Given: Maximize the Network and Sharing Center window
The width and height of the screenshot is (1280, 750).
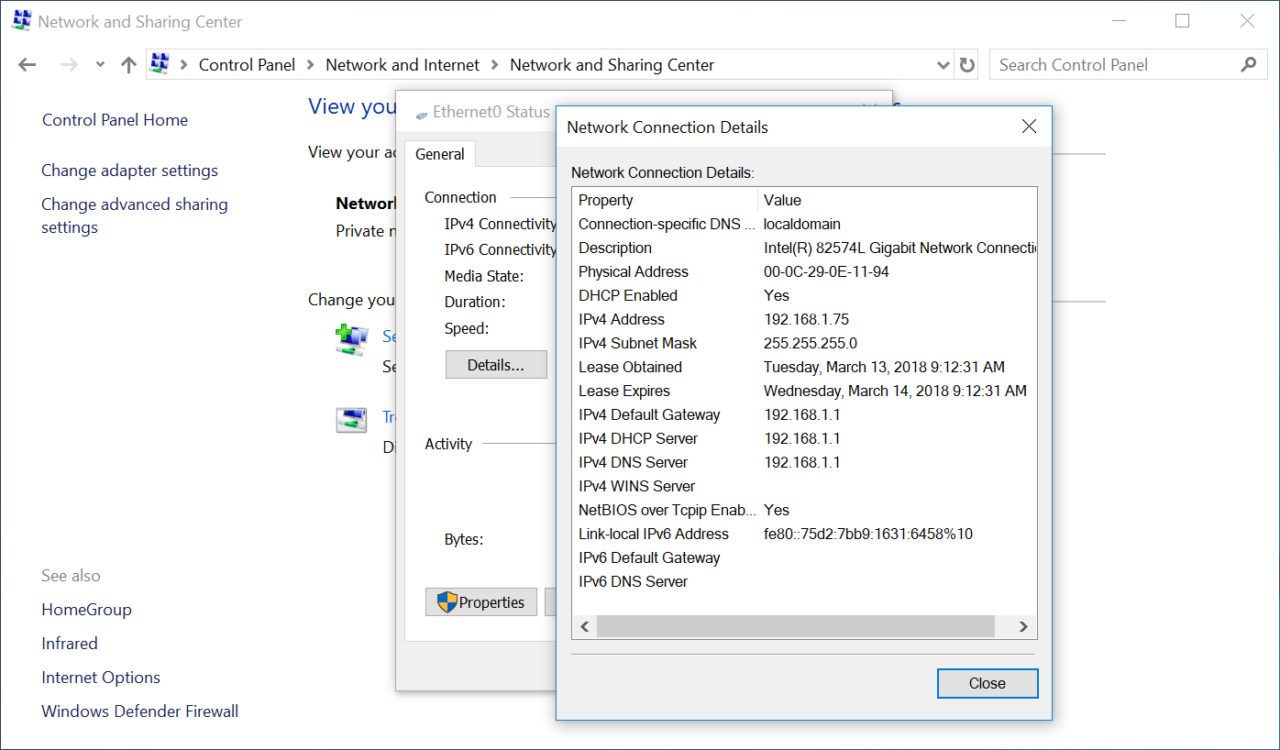Looking at the screenshot, I should pyautogui.click(x=1183, y=21).
